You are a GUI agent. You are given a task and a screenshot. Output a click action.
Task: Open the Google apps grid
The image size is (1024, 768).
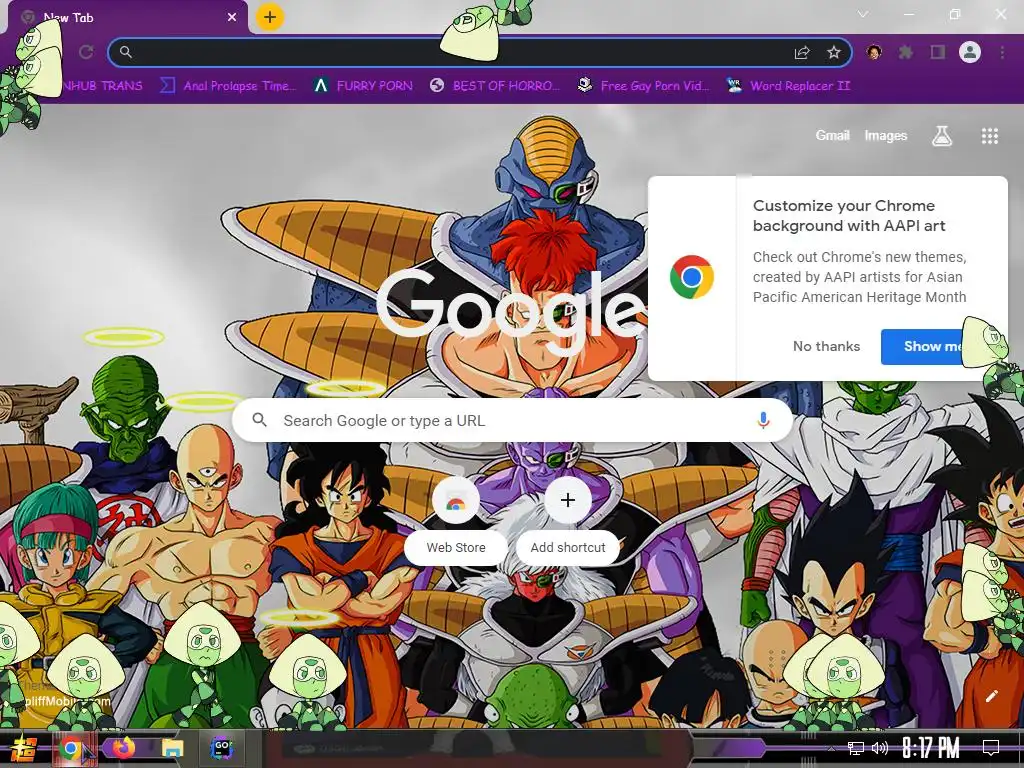(989, 136)
